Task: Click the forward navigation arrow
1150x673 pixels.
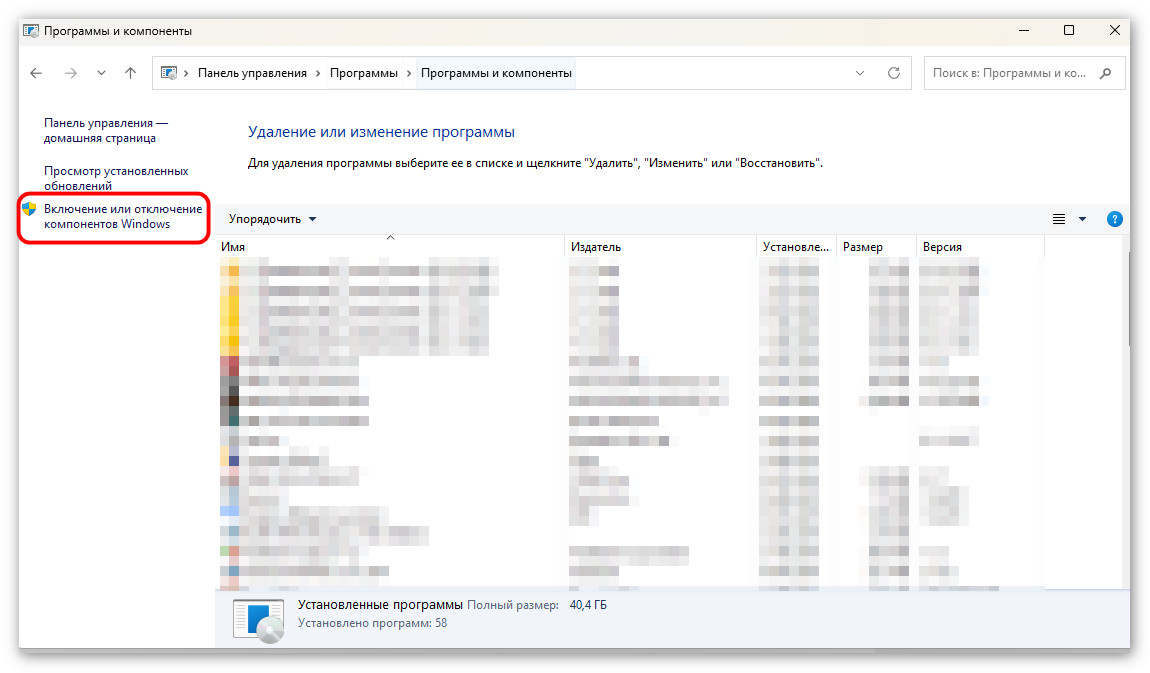Action: (71, 73)
